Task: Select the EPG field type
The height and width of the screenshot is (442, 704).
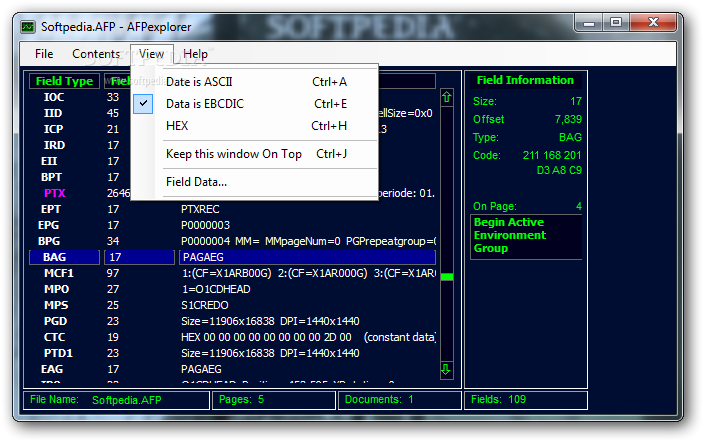Action: click(x=48, y=225)
